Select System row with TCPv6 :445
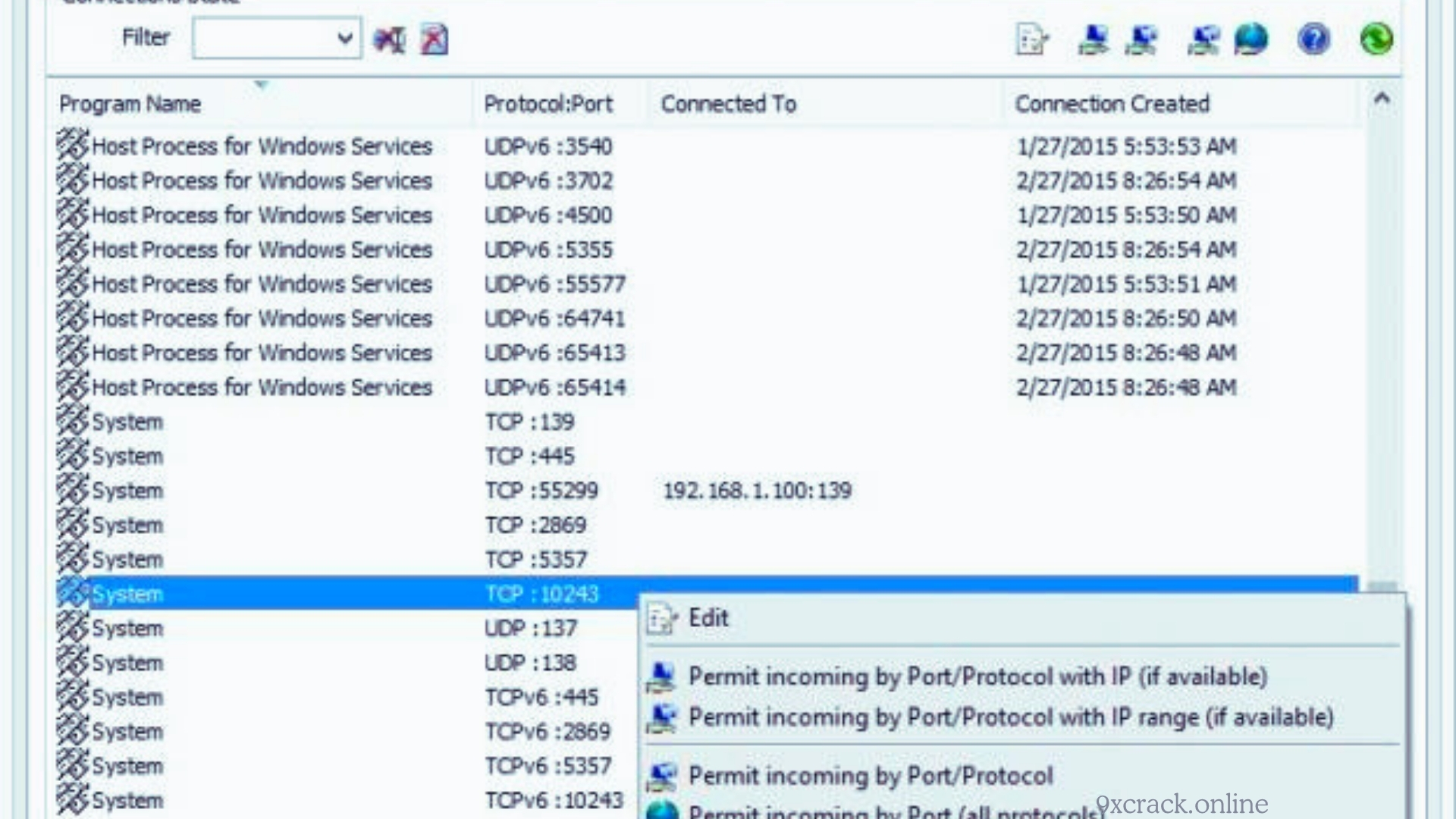 pos(347,698)
